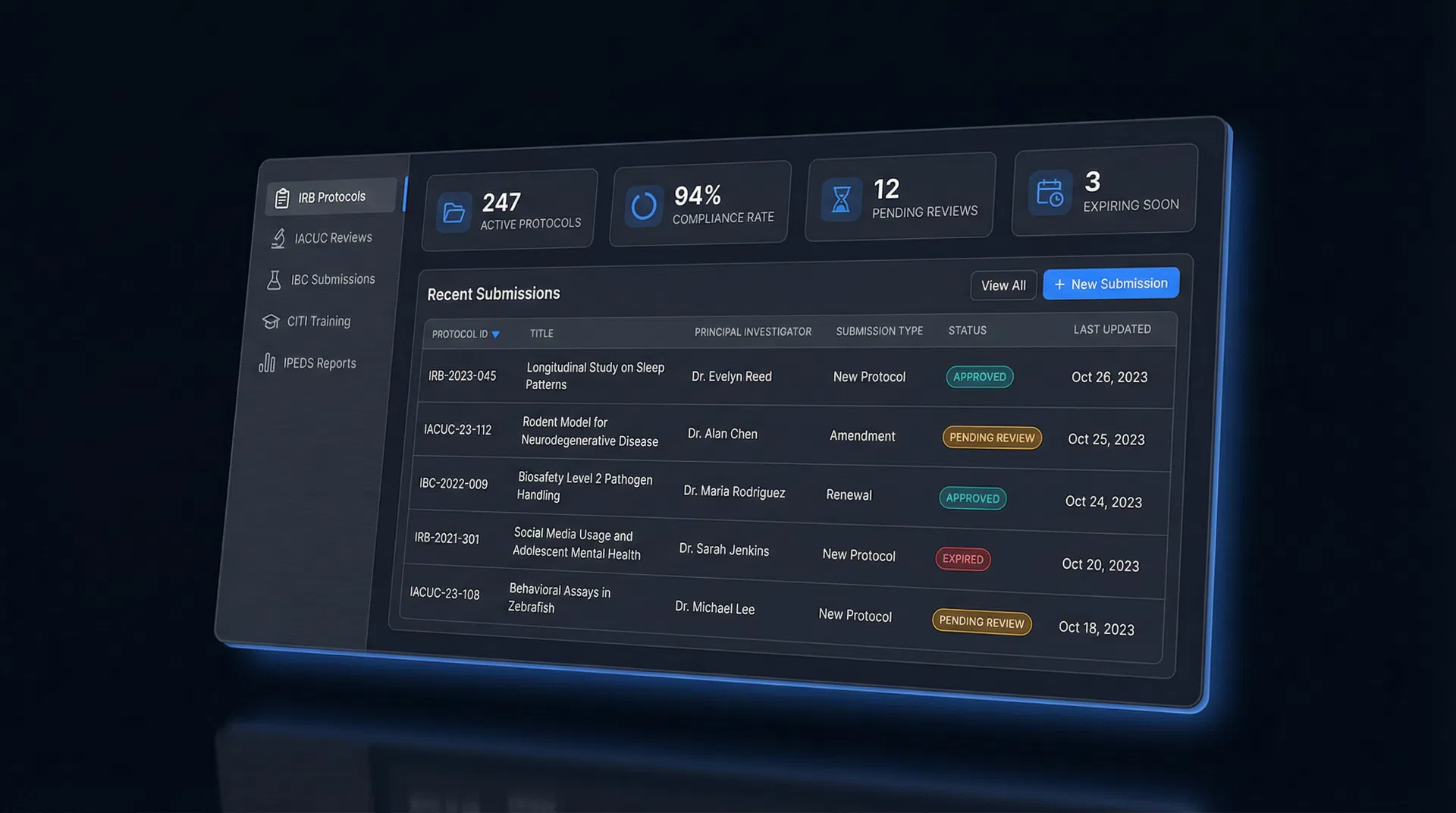The height and width of the screenshot is (813, 1456).
Task: Click the hourglass icon beside Pending Reviews
Action: pyautogui.click(x=840, y=198)
